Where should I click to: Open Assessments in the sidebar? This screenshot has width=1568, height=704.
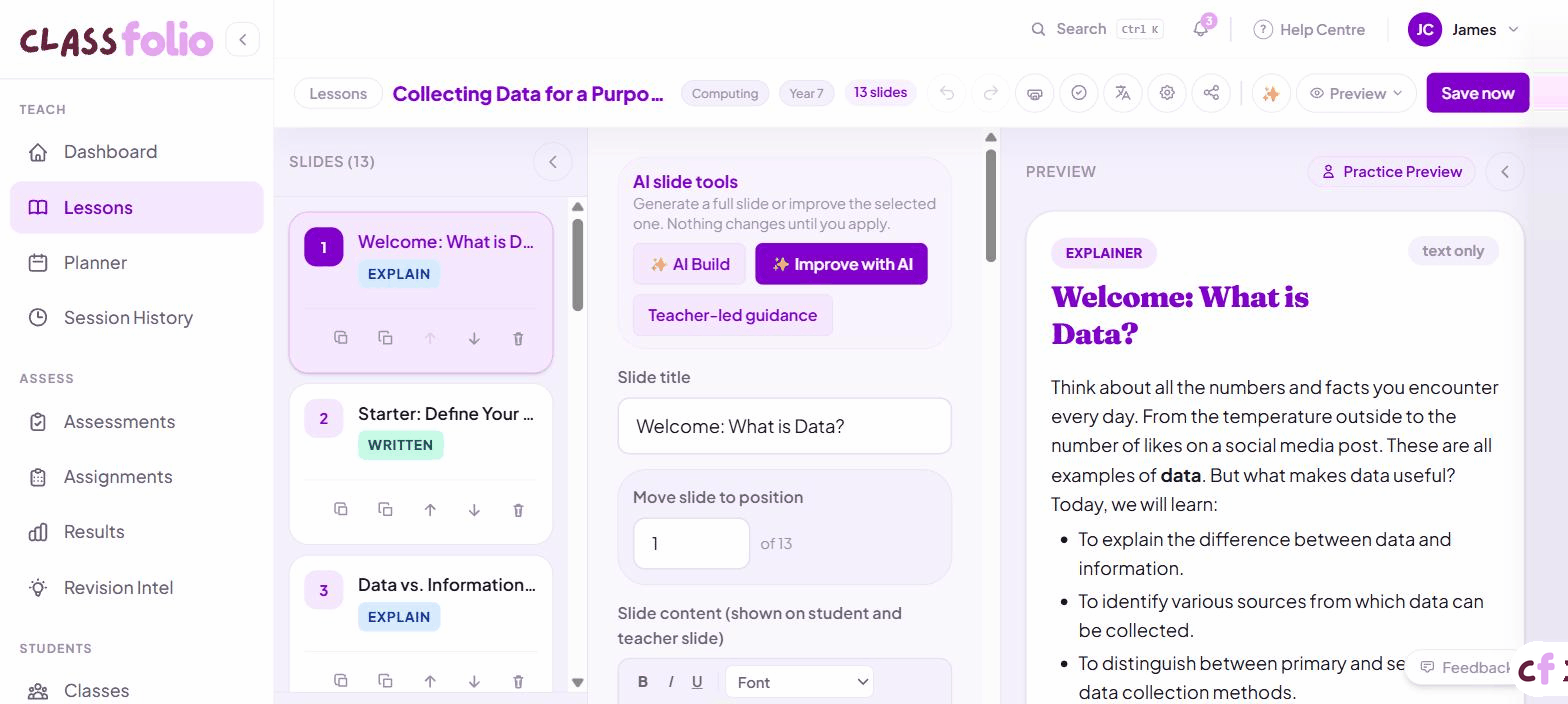click(137, 422)
